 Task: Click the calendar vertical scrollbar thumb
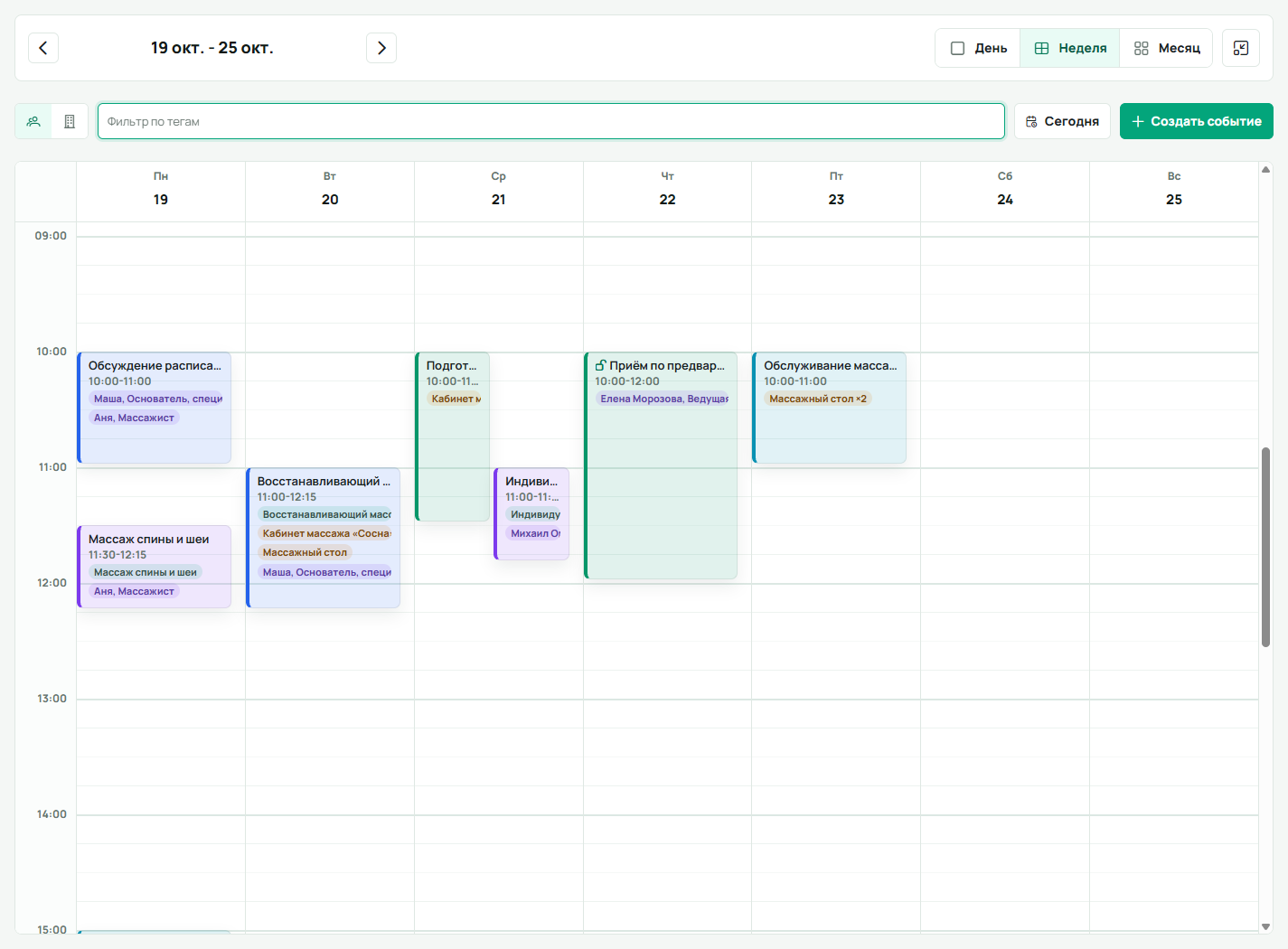[1265, 547]
